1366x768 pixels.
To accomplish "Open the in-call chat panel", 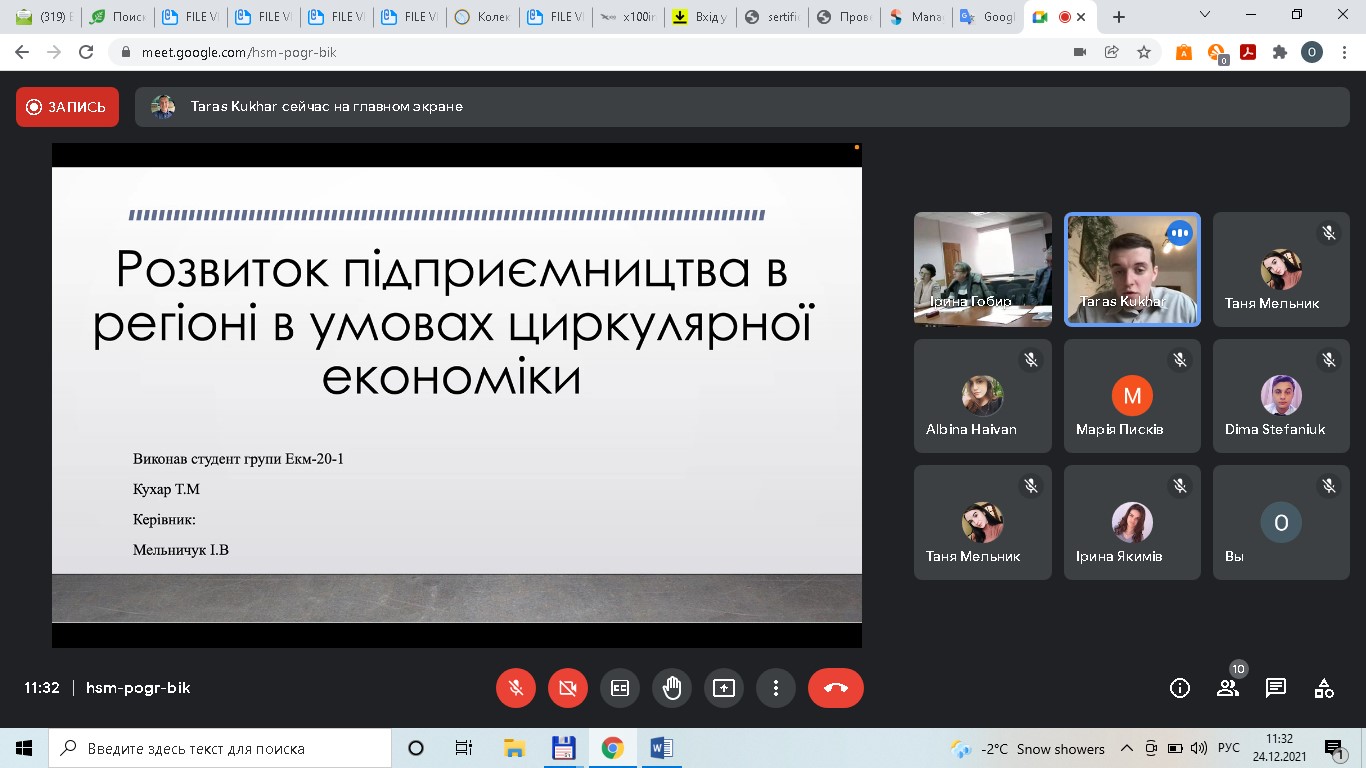I will coord(1275,688).
